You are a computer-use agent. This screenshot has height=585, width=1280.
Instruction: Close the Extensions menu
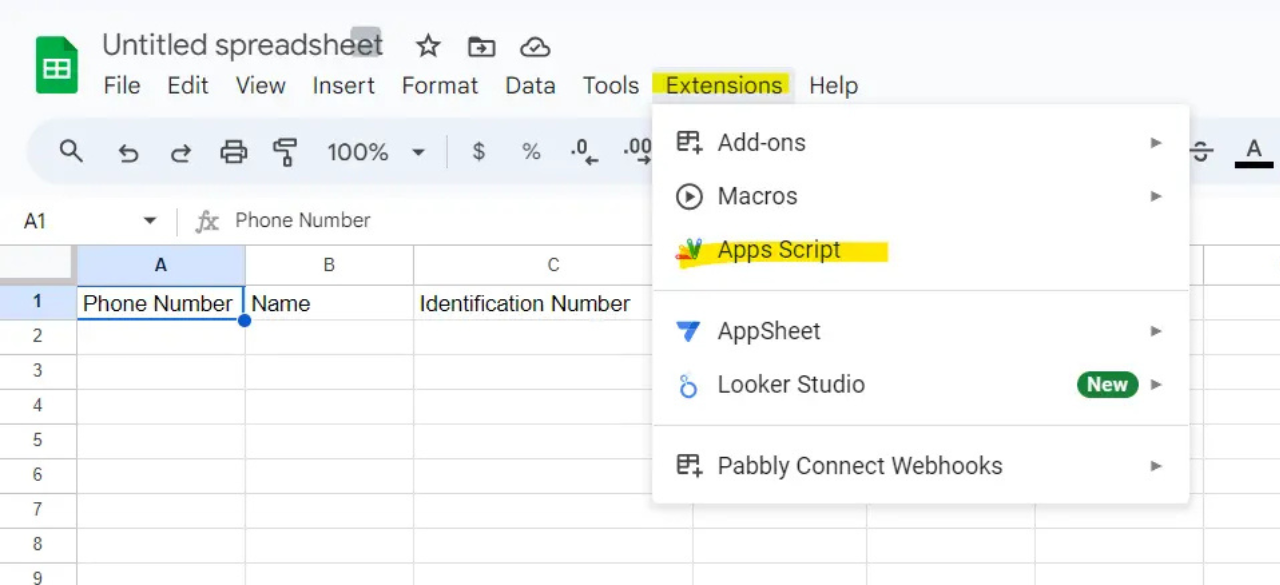[724, 86]
